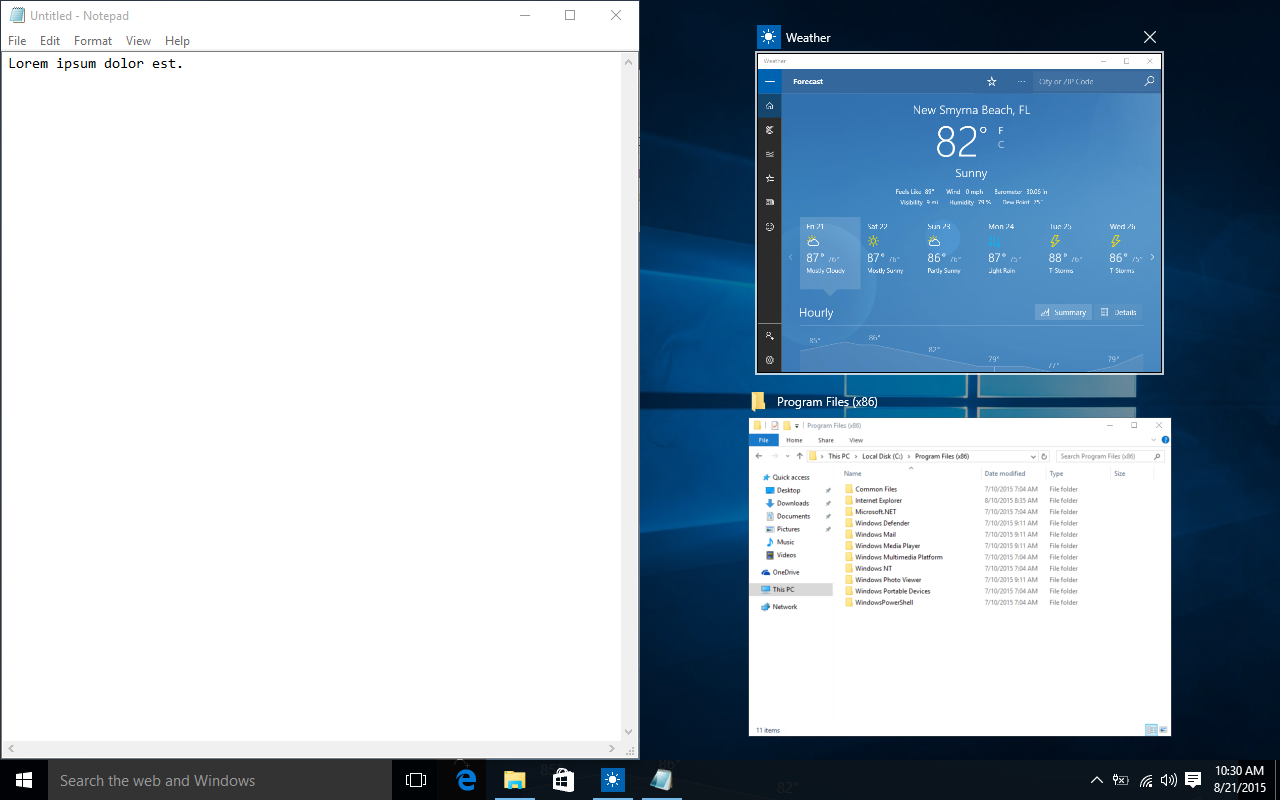The width and height of the screenshot is (1280, 800).
Task: Open File Explorer from the taskbar
Action: (x=514, y=780)
